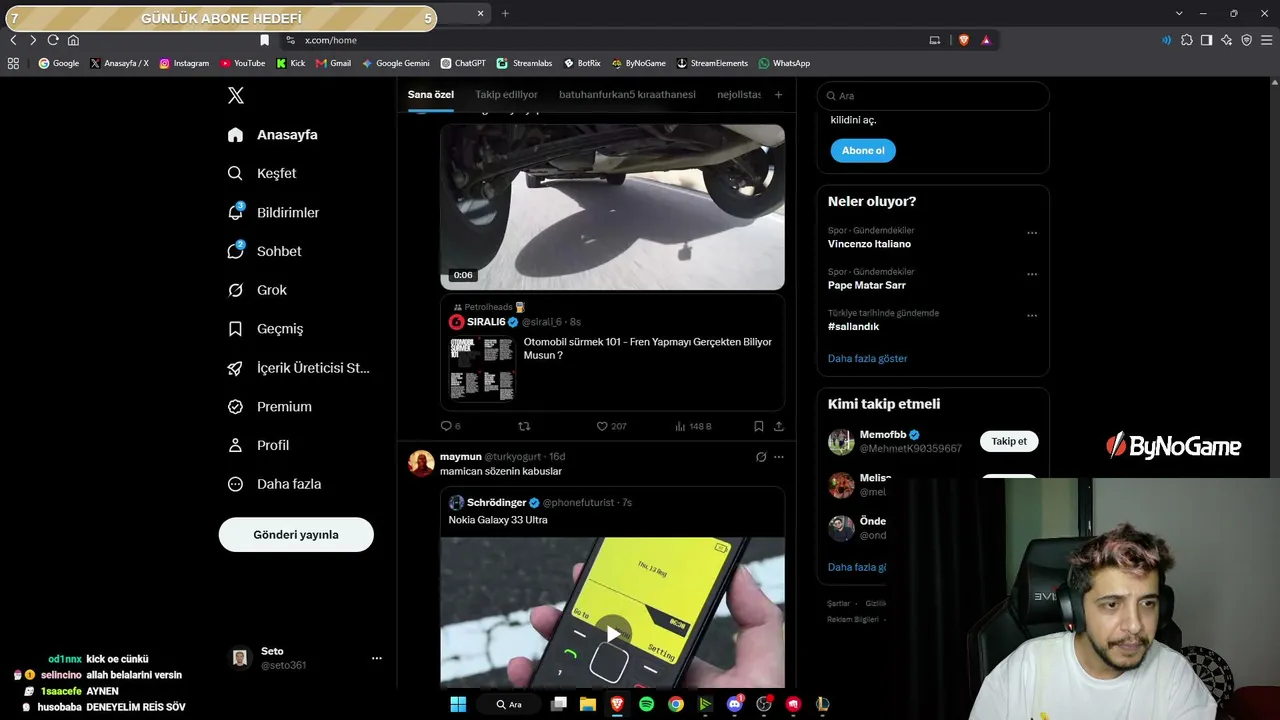Open the browser hamburger menu
Viewport: 1280px width, 720px height.
1267,40
